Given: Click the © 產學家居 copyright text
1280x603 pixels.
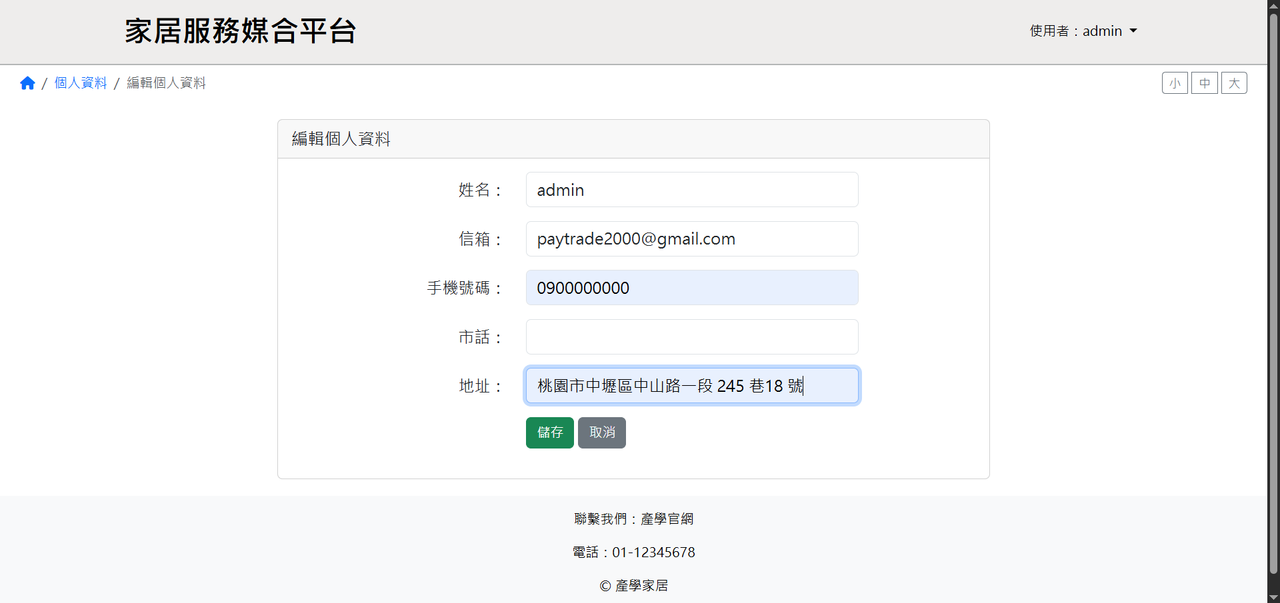Looking at the screenshot, I should coord(634,586).
